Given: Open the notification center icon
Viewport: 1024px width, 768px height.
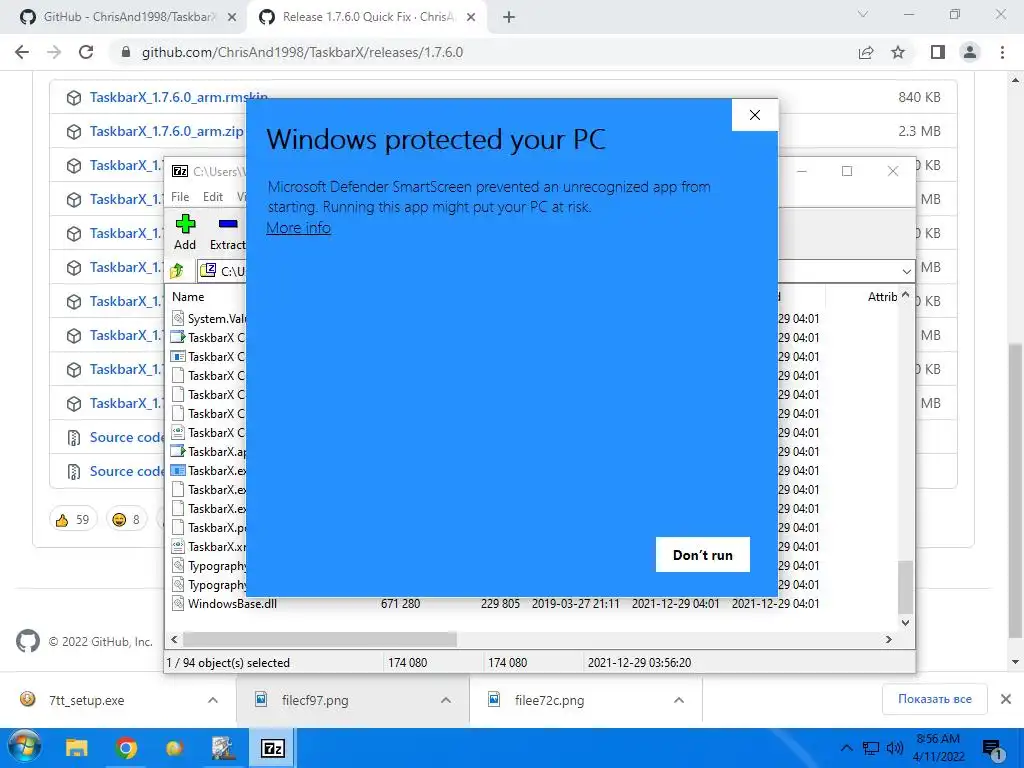Looking at the screenshot, I should 993,749.
